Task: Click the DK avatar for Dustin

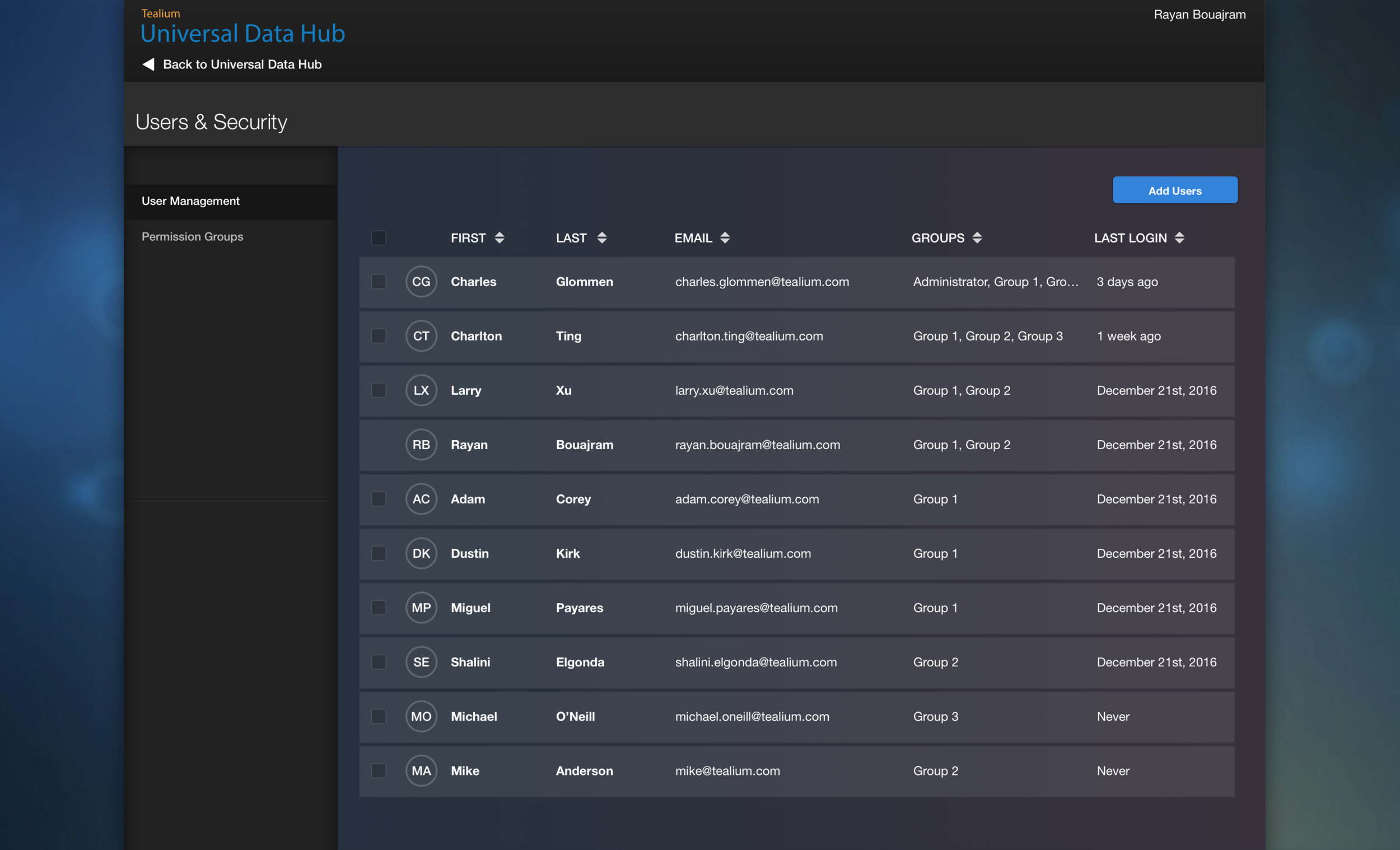Action: (x=421, y=553)
